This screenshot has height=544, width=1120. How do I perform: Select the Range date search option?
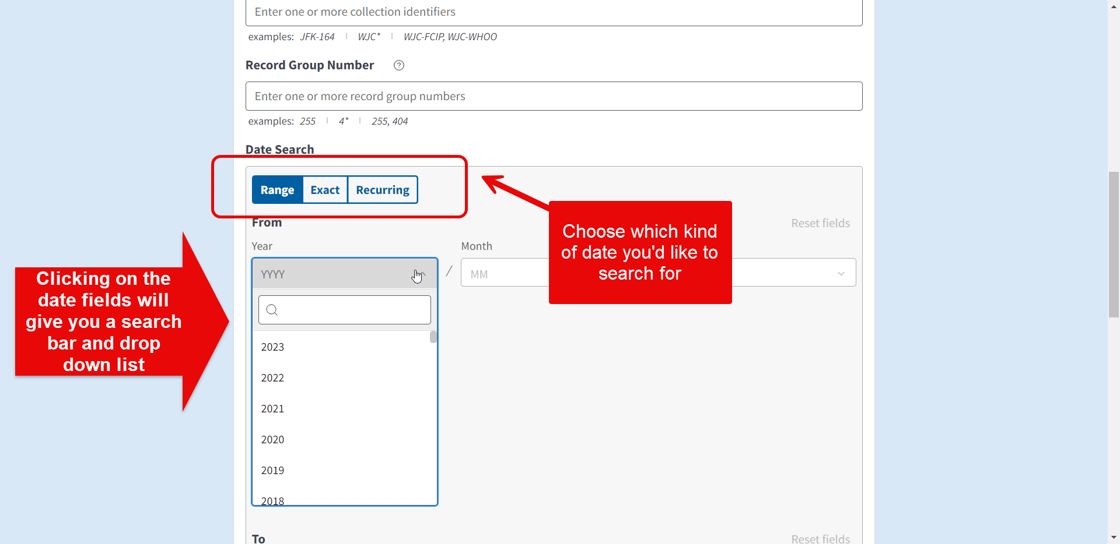pos(277,190)
